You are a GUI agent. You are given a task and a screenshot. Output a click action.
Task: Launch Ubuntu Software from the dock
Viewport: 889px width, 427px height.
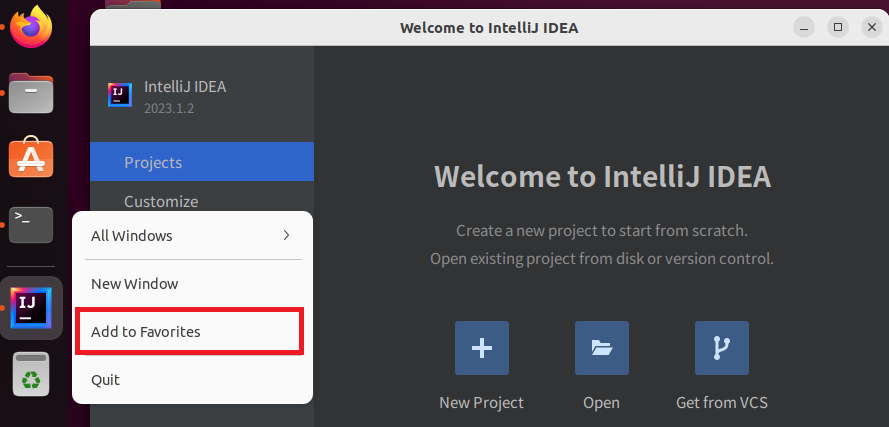[x=31, y=157]
